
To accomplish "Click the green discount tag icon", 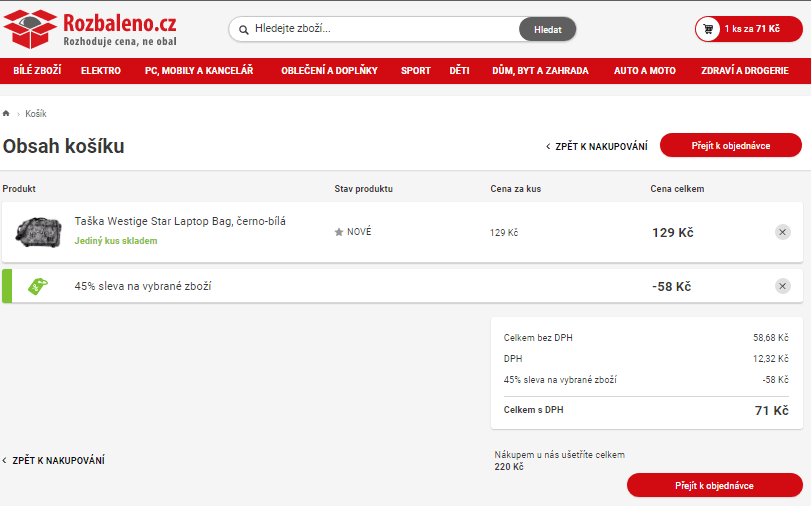I will click(37, 286).
